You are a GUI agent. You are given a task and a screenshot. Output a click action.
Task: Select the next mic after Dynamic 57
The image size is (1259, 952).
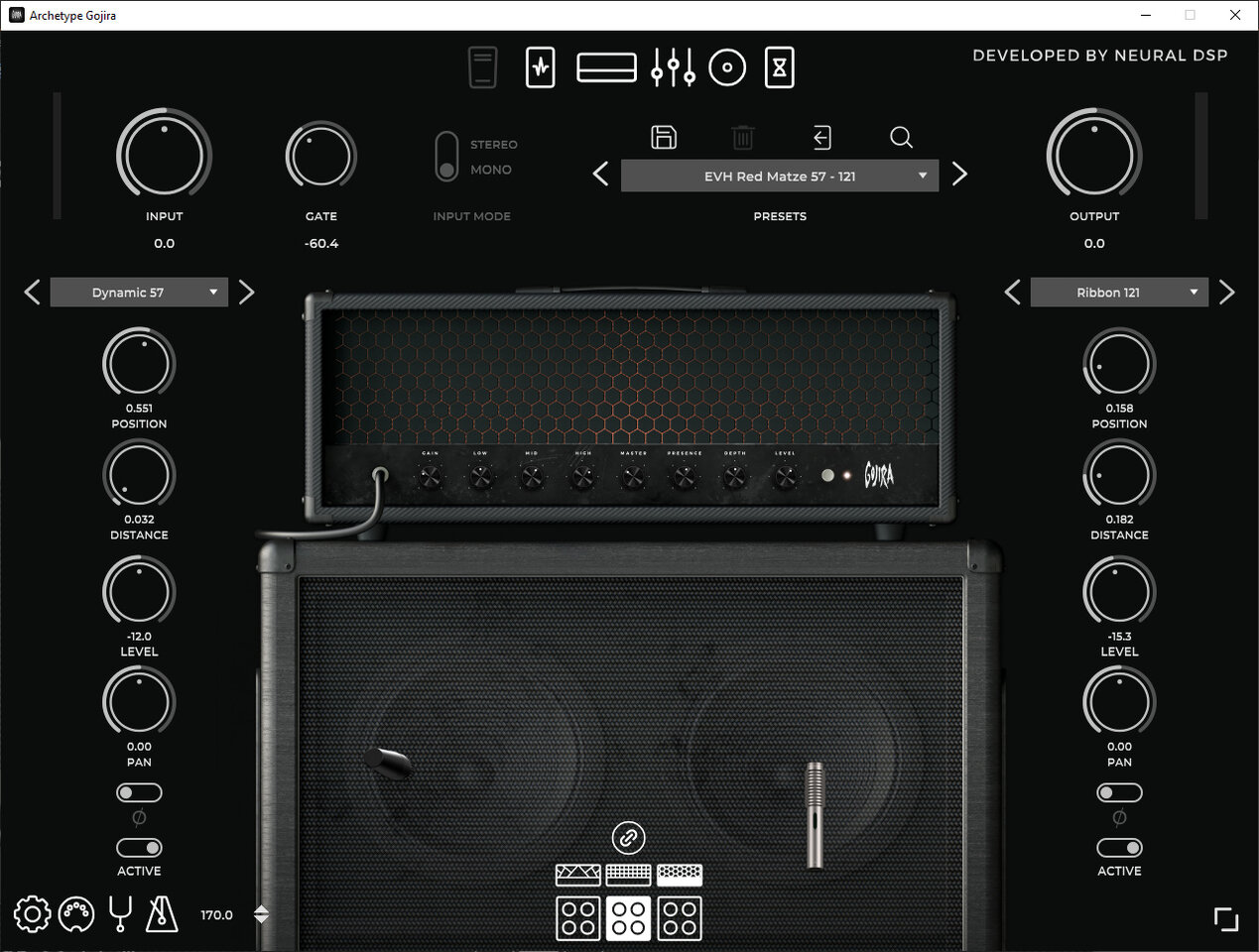click(x=247, y=293)
